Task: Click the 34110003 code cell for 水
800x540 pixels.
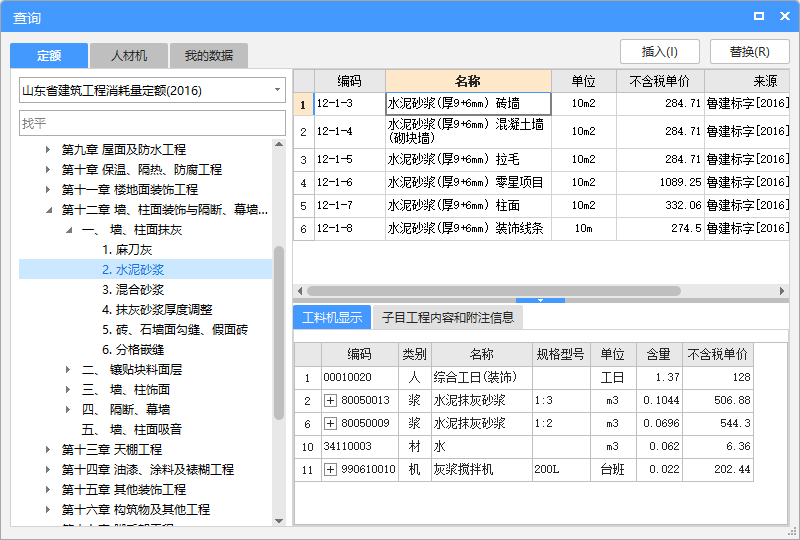Action: point(360,447)
